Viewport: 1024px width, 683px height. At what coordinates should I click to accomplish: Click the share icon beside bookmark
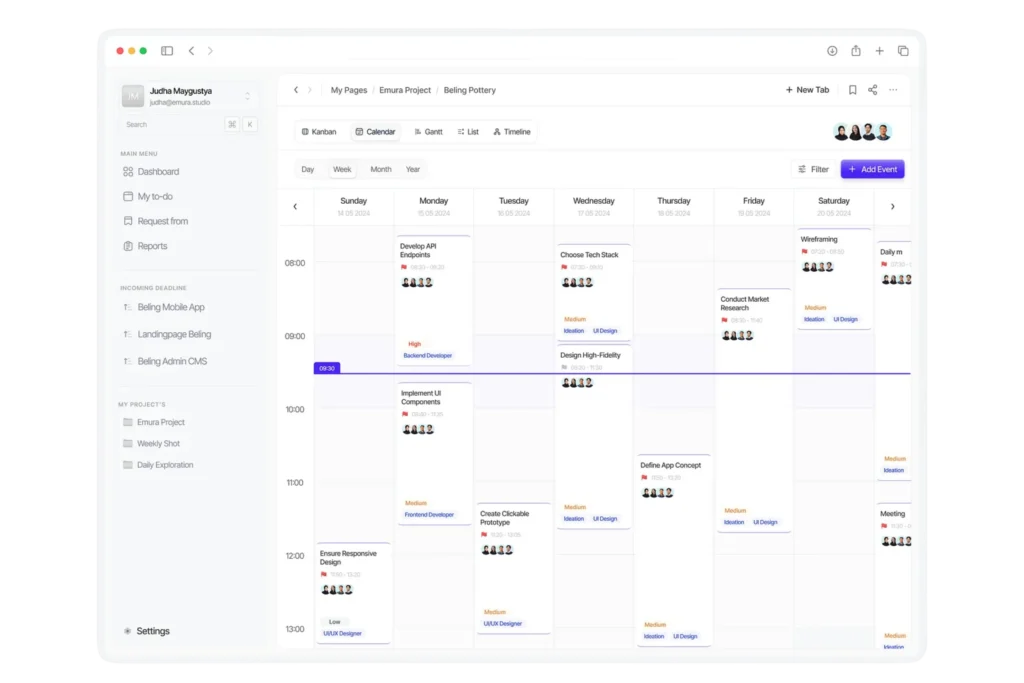tap(872, 90)
